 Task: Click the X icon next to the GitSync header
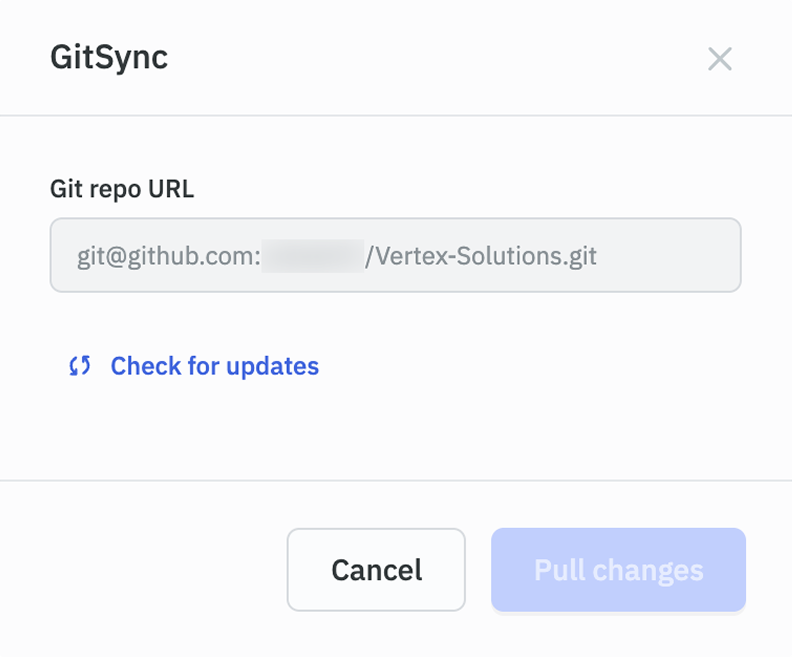[x=720, y=59]
